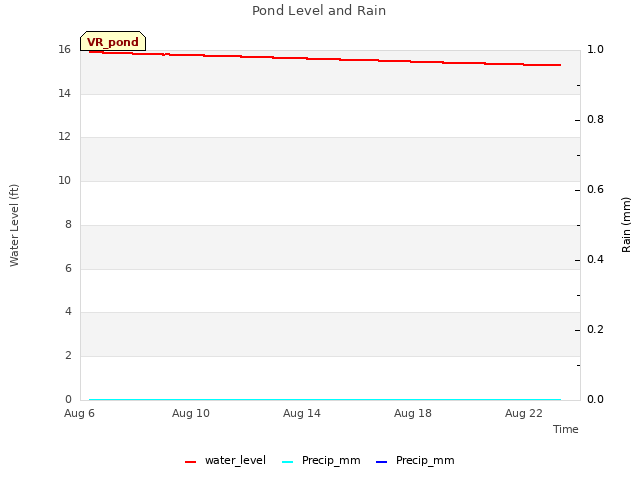Image resolution: width=640 pixels, height=480 pixels.
Task: Click the chart title Pond Level and Rain
Action: [x=319, y=10]
